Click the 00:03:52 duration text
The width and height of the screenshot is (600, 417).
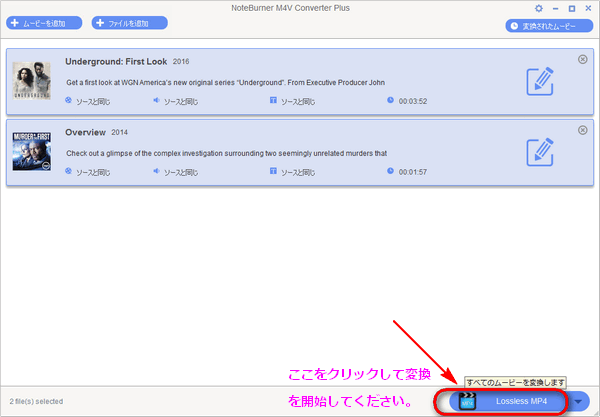coord(413,101)
